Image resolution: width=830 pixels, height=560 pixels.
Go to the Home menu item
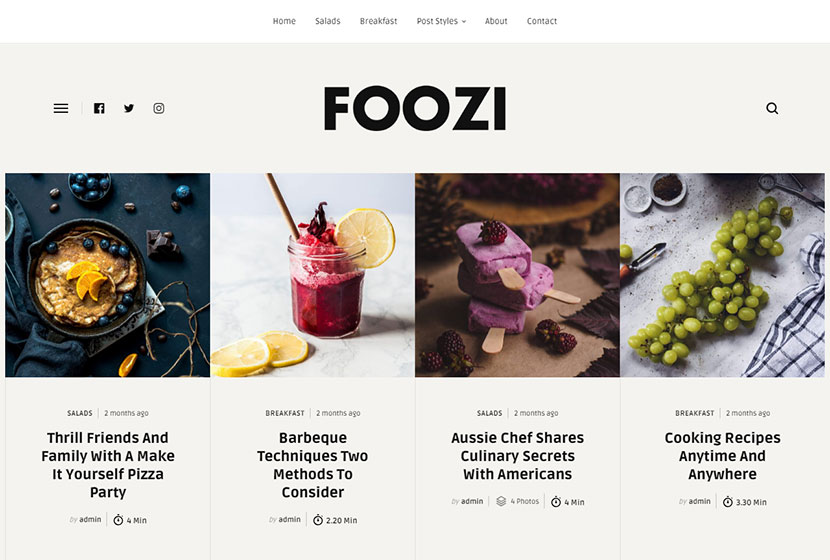coord(284,21)
